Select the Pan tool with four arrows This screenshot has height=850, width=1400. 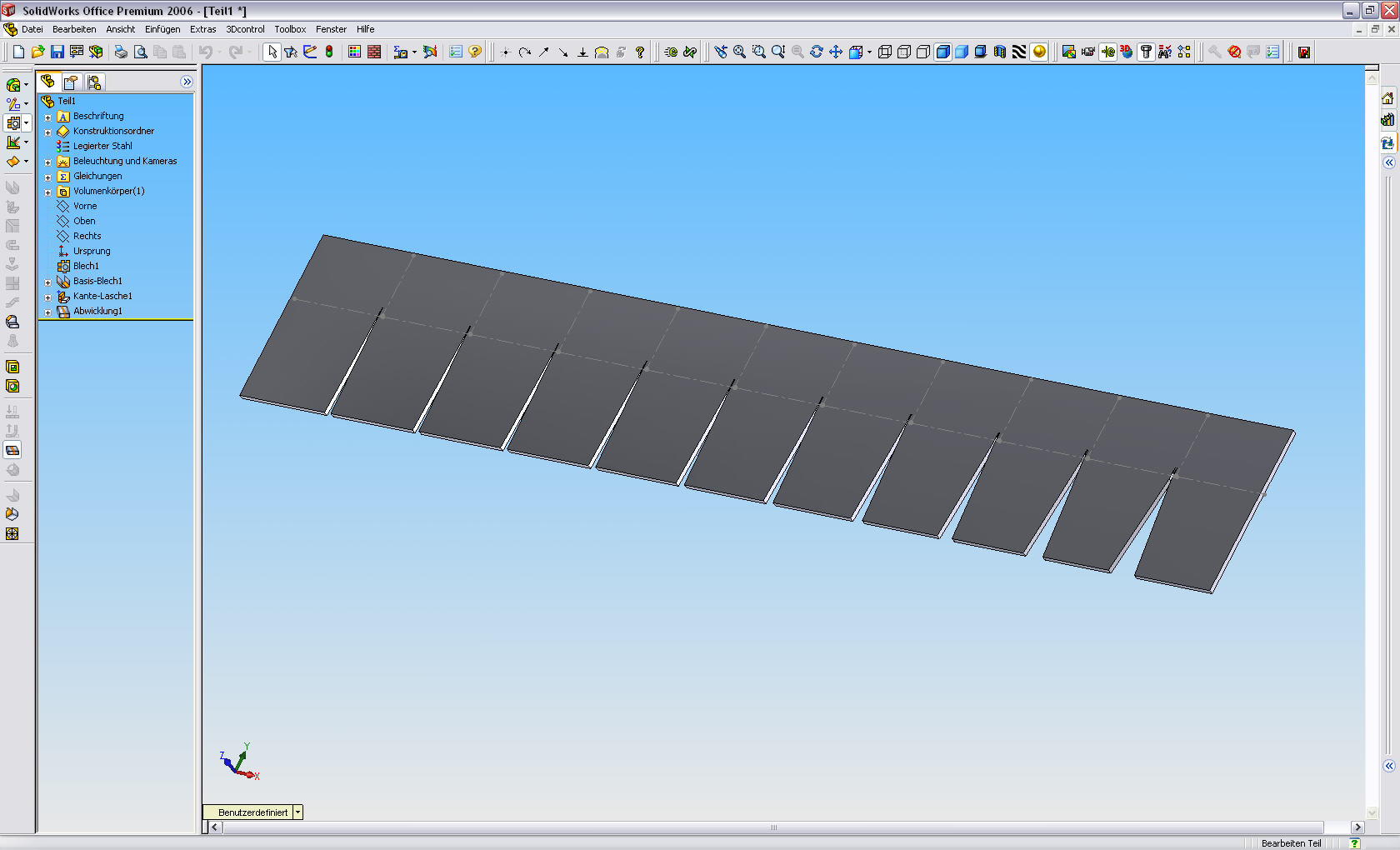tap(835, 52)
